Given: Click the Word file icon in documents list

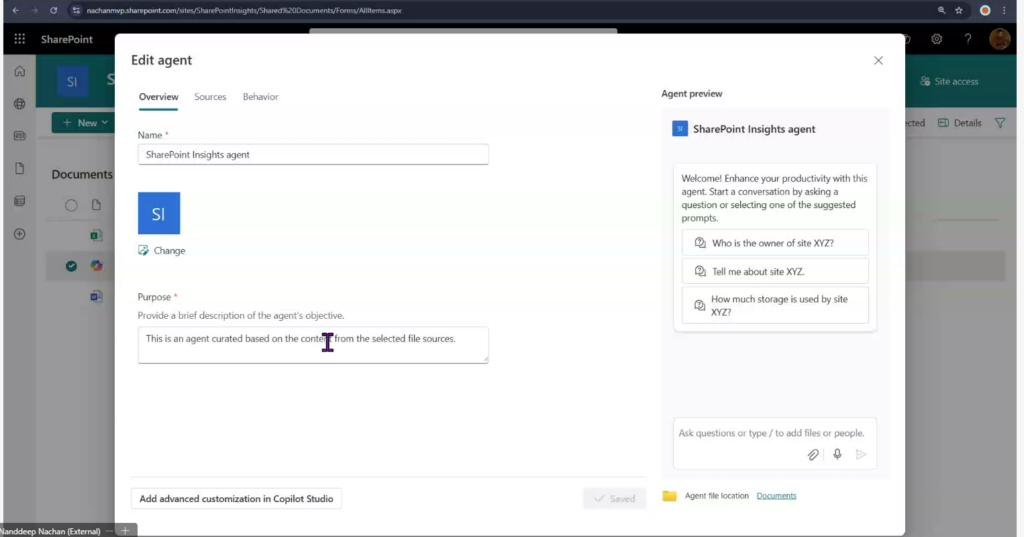Looking at the screenshot, I should pyautogui.click(x=96, y=297).
